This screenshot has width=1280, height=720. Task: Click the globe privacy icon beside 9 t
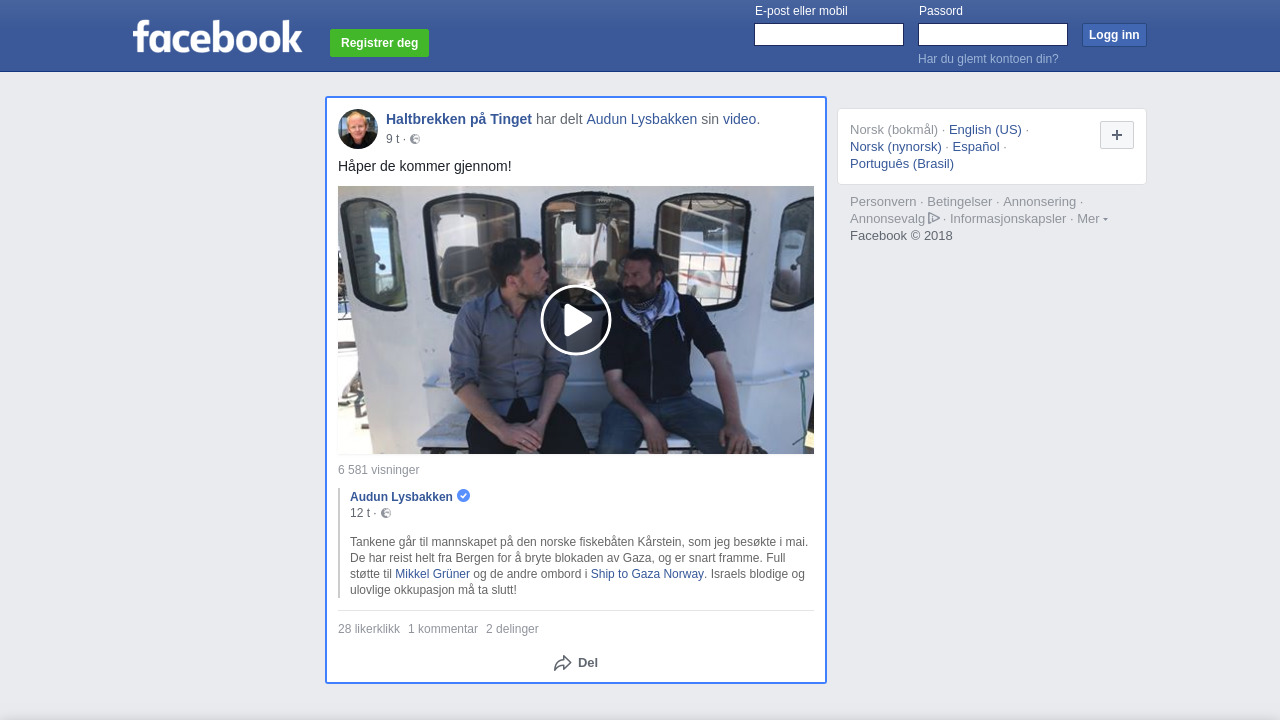pos(415,139)
